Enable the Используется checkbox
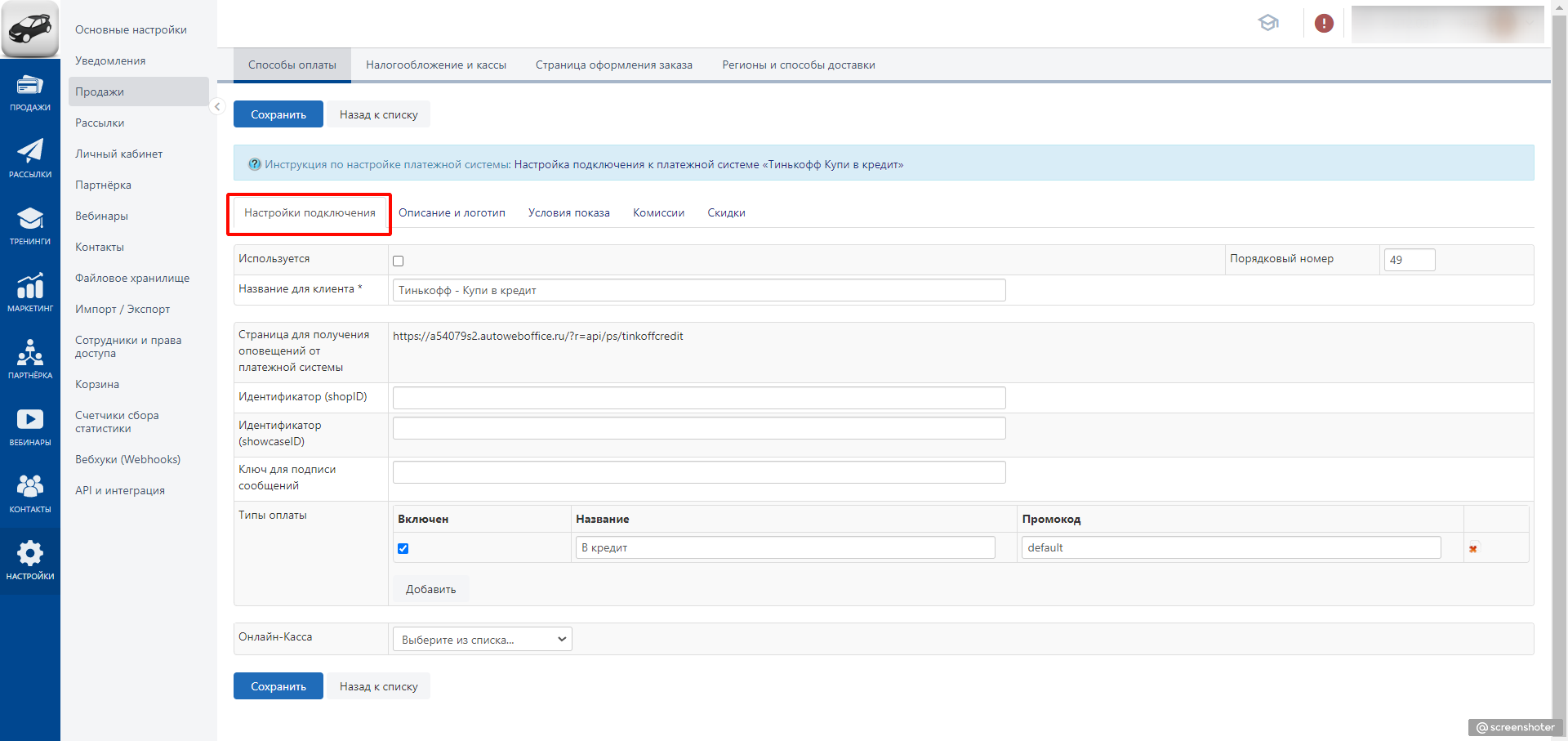Viewport: 1568px width, 741px height. [x=399, y=261]
